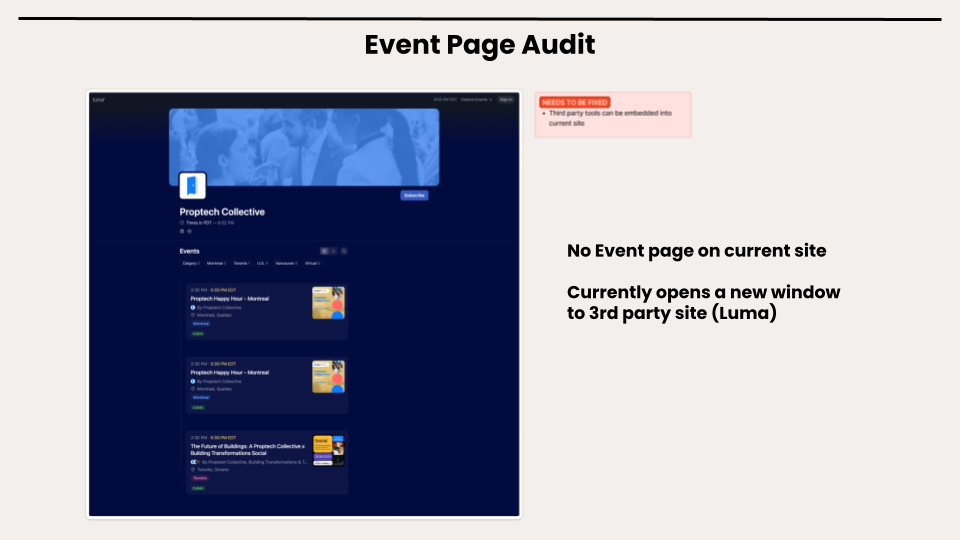The image size is (960, 540).
Task: Click the 'Events' section heading
Action: coord(189,251)
